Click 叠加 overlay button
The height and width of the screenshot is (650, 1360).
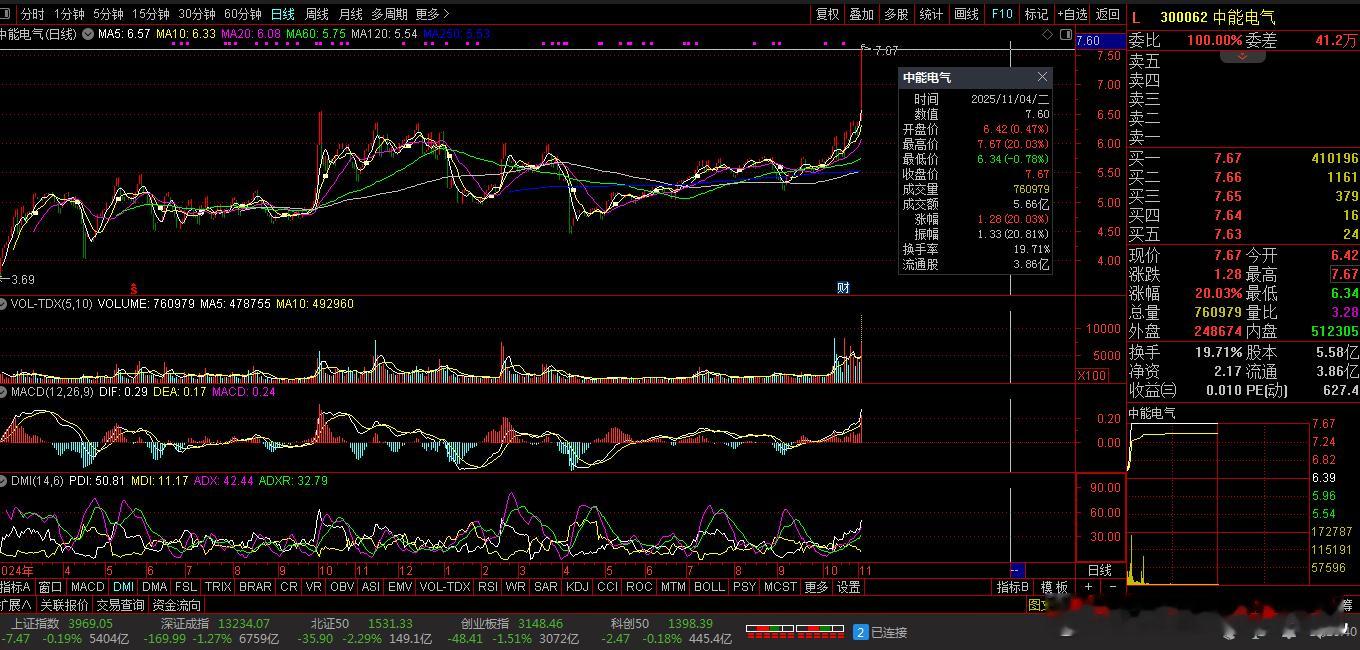(861, 14)
